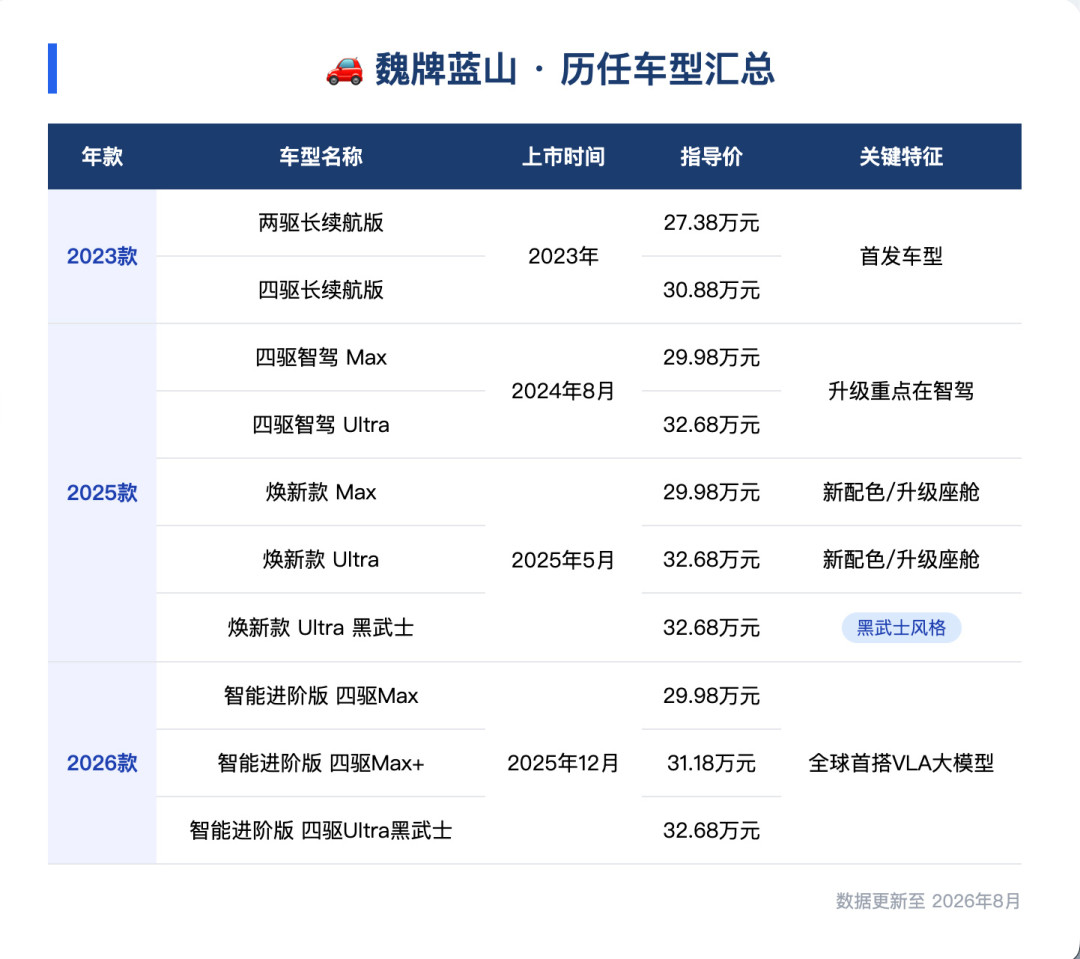Click the 31.18万元 price cell
The width and height of the screenshot is (1080, 959).
(712, 763)
